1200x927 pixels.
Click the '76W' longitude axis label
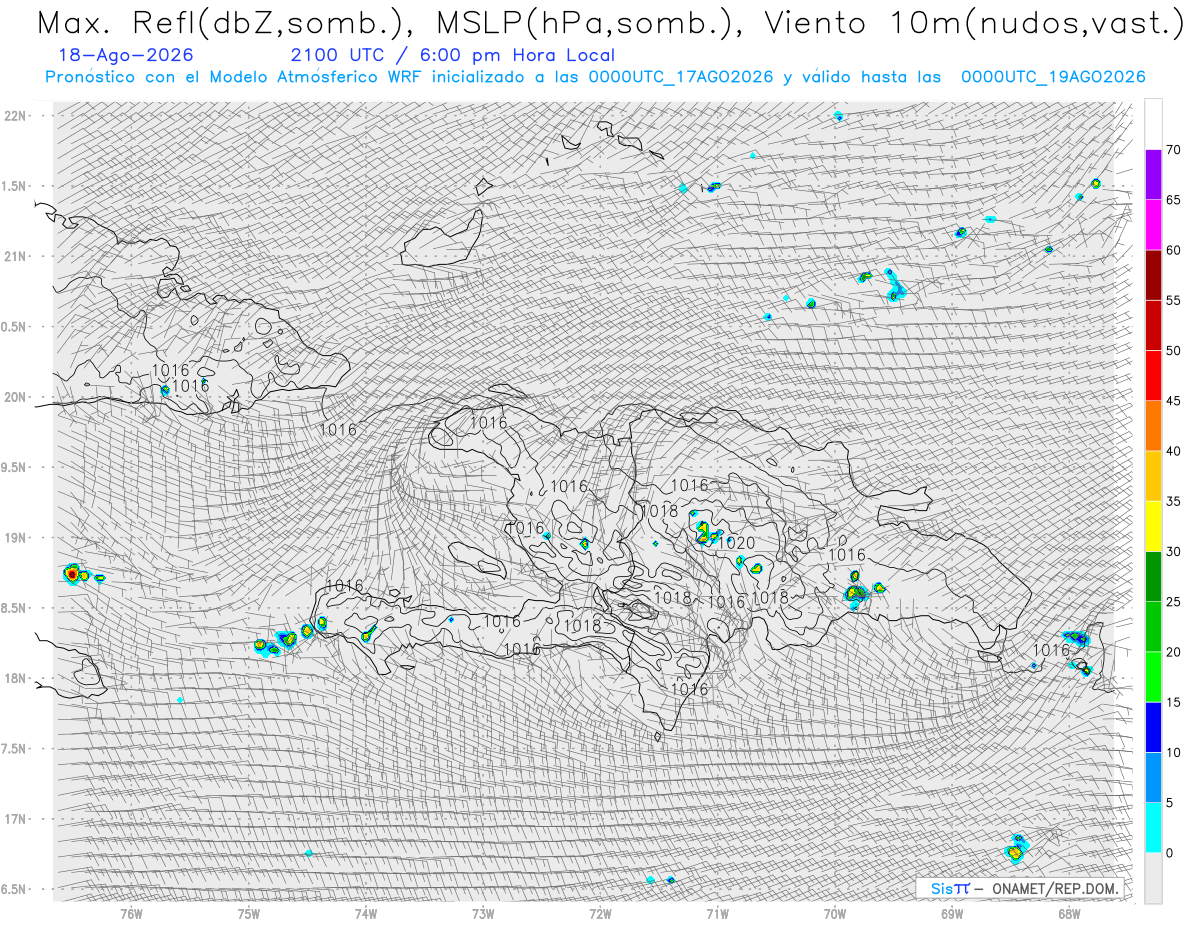(x=131, y=913)
